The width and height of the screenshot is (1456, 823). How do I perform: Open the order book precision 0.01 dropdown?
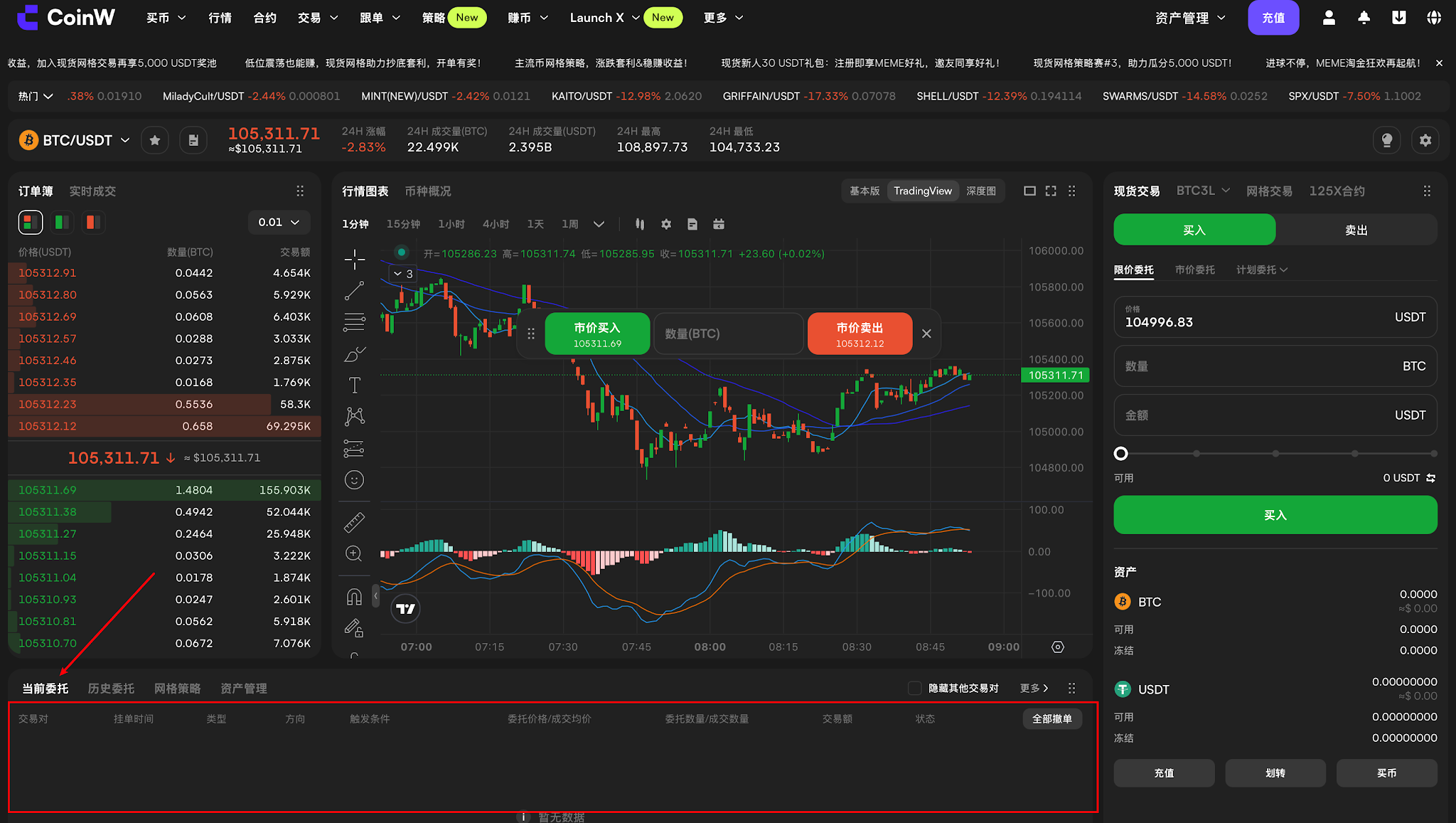pyautogui.click(x=279, y=222)
